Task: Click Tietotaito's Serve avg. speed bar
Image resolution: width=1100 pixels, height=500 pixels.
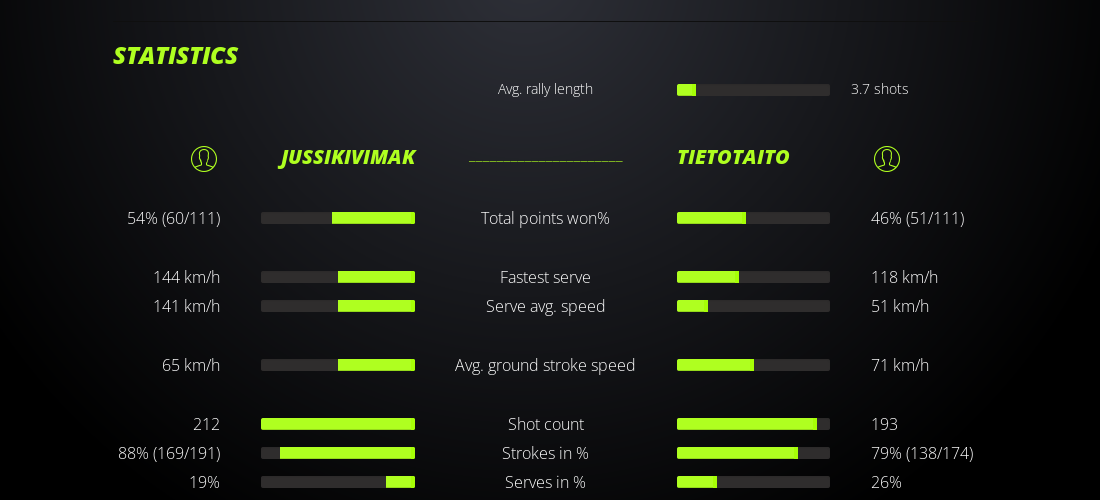Action: click(753, 306)
